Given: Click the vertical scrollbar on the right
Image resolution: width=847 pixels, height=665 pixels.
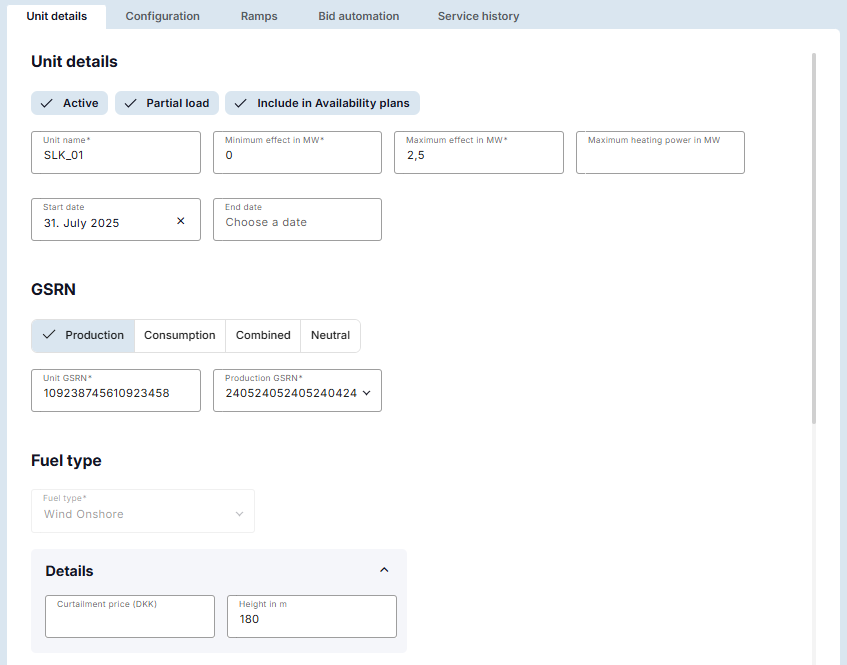Looking at the screenshot, I should pos(813,240).
